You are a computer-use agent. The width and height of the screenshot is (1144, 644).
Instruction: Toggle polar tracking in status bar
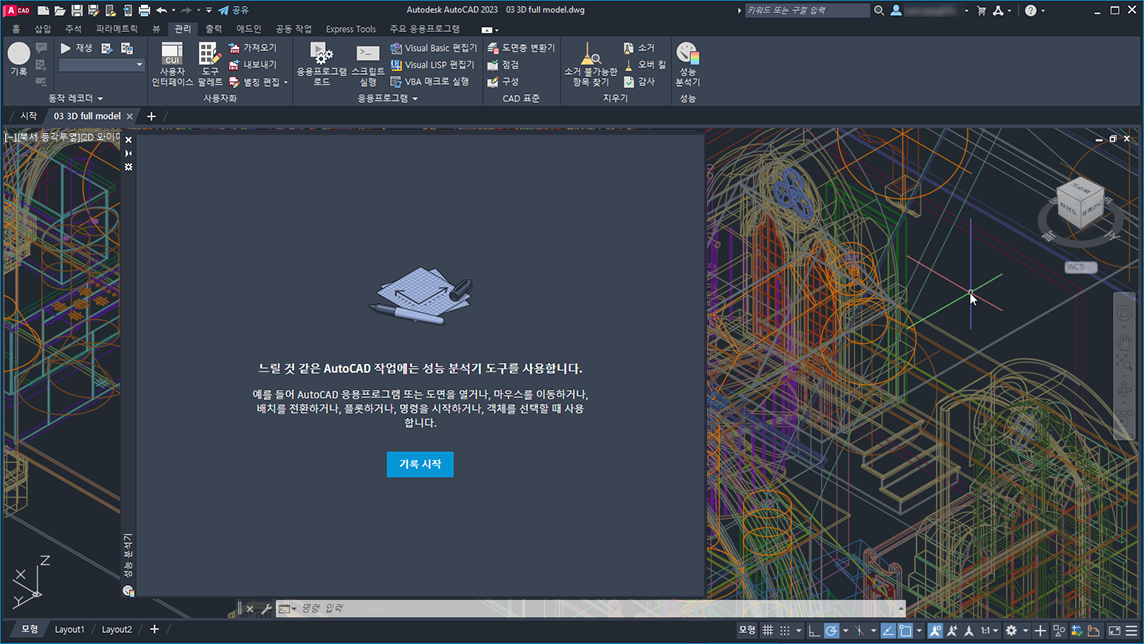(831, 630)
